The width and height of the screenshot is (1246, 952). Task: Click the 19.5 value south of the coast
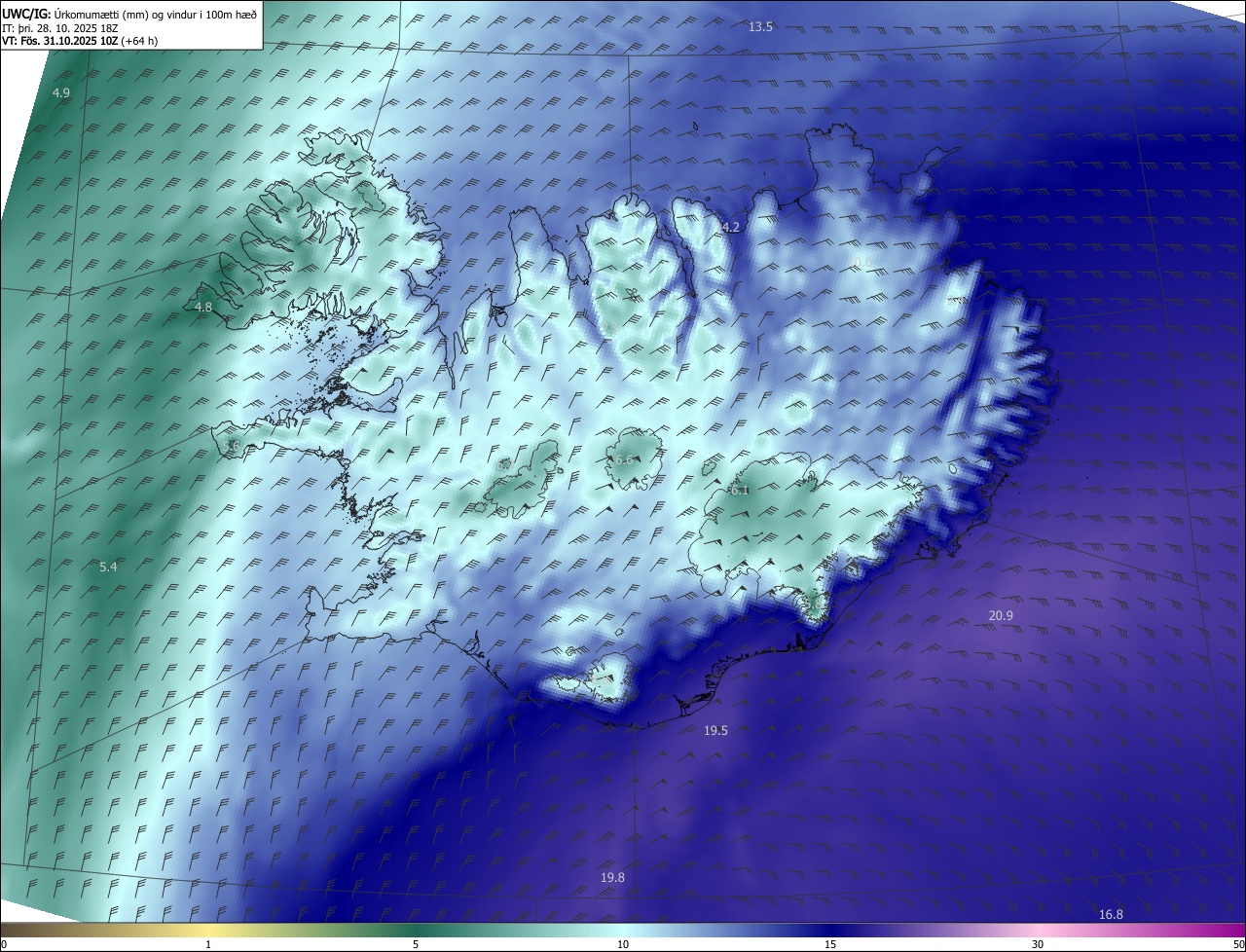[715, 731]
